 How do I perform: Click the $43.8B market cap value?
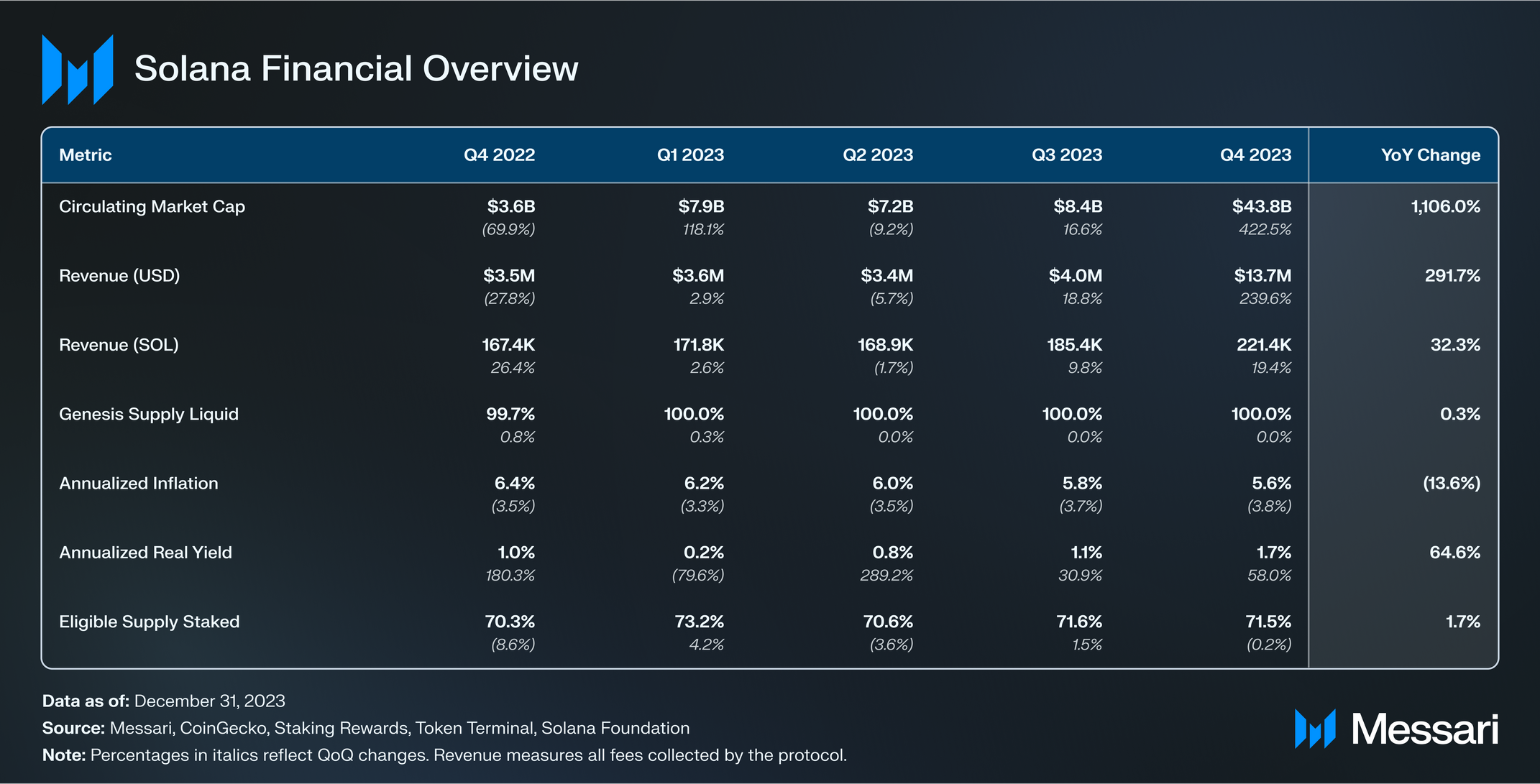[1262, 207]
